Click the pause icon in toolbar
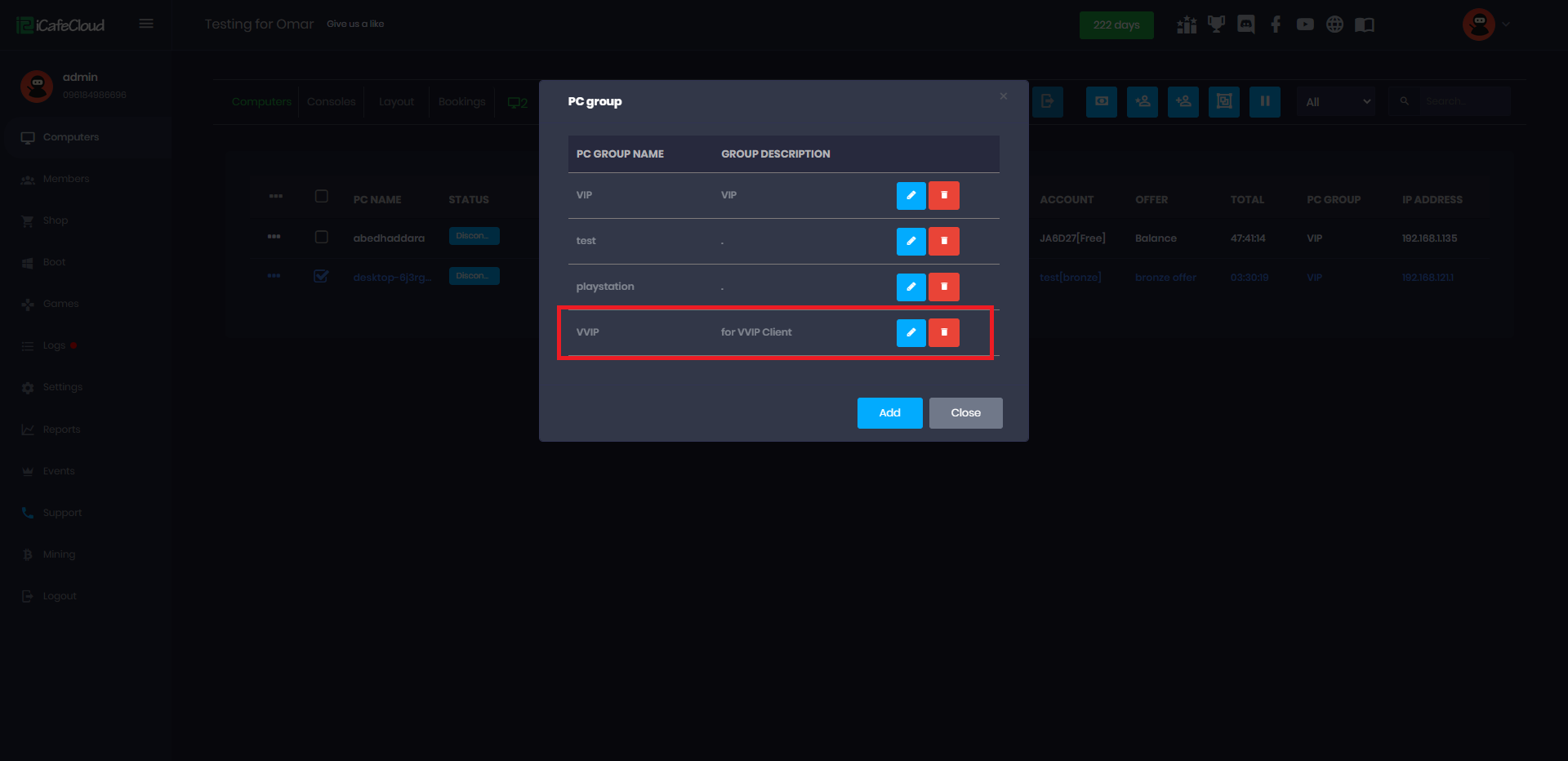The height and width of the screenshot is (761, 1568). [x=1264, y=101]
